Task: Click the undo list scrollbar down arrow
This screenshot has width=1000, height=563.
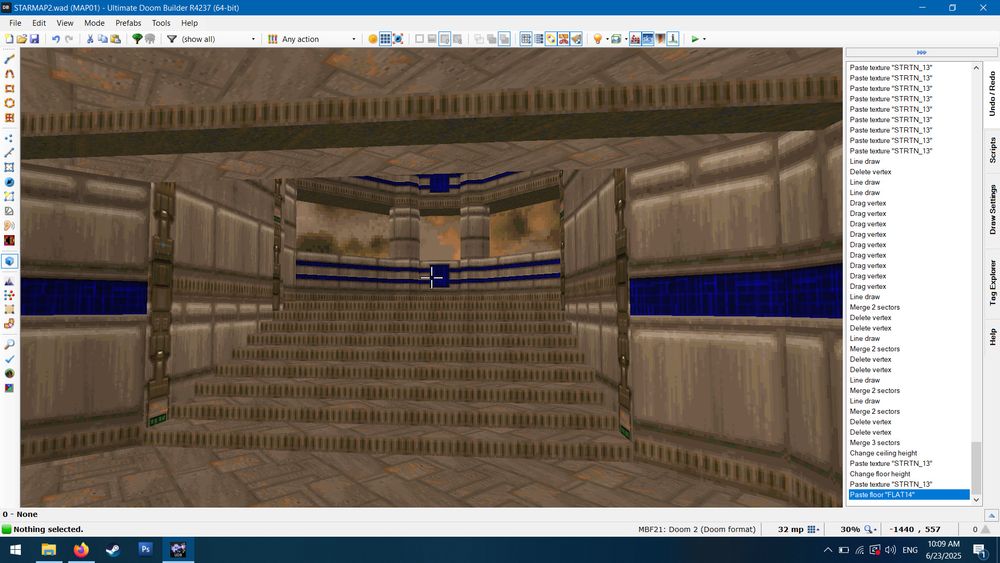Action: 976,501
